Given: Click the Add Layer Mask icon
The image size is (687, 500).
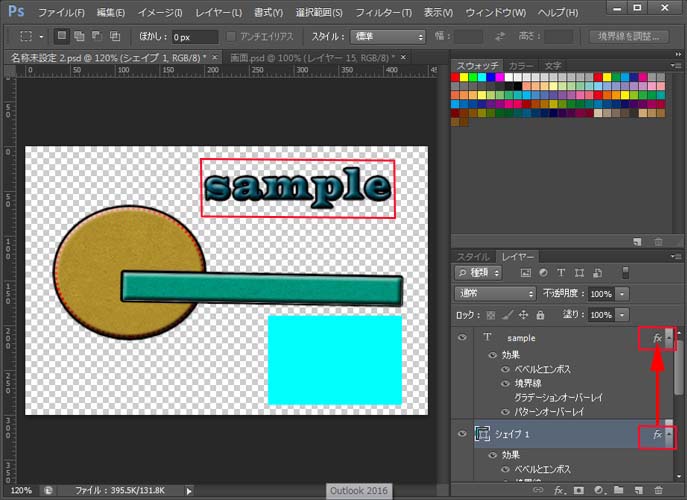Looking at the screenshot, I should 579,490.
